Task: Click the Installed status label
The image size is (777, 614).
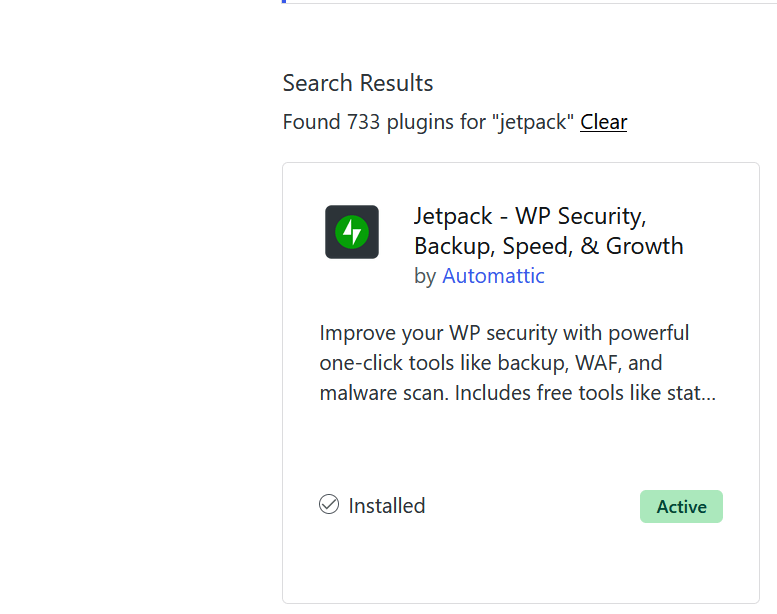Action: point(386,506)
